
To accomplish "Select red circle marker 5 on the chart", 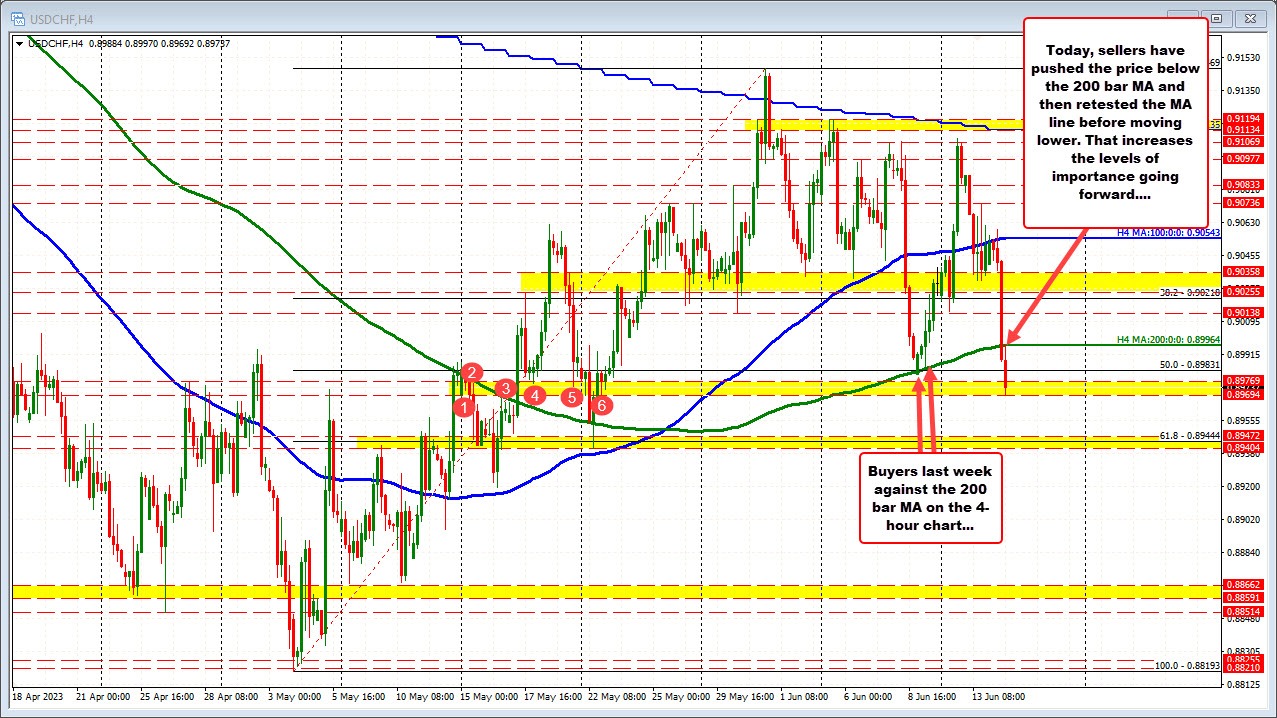I will (572, 397).
